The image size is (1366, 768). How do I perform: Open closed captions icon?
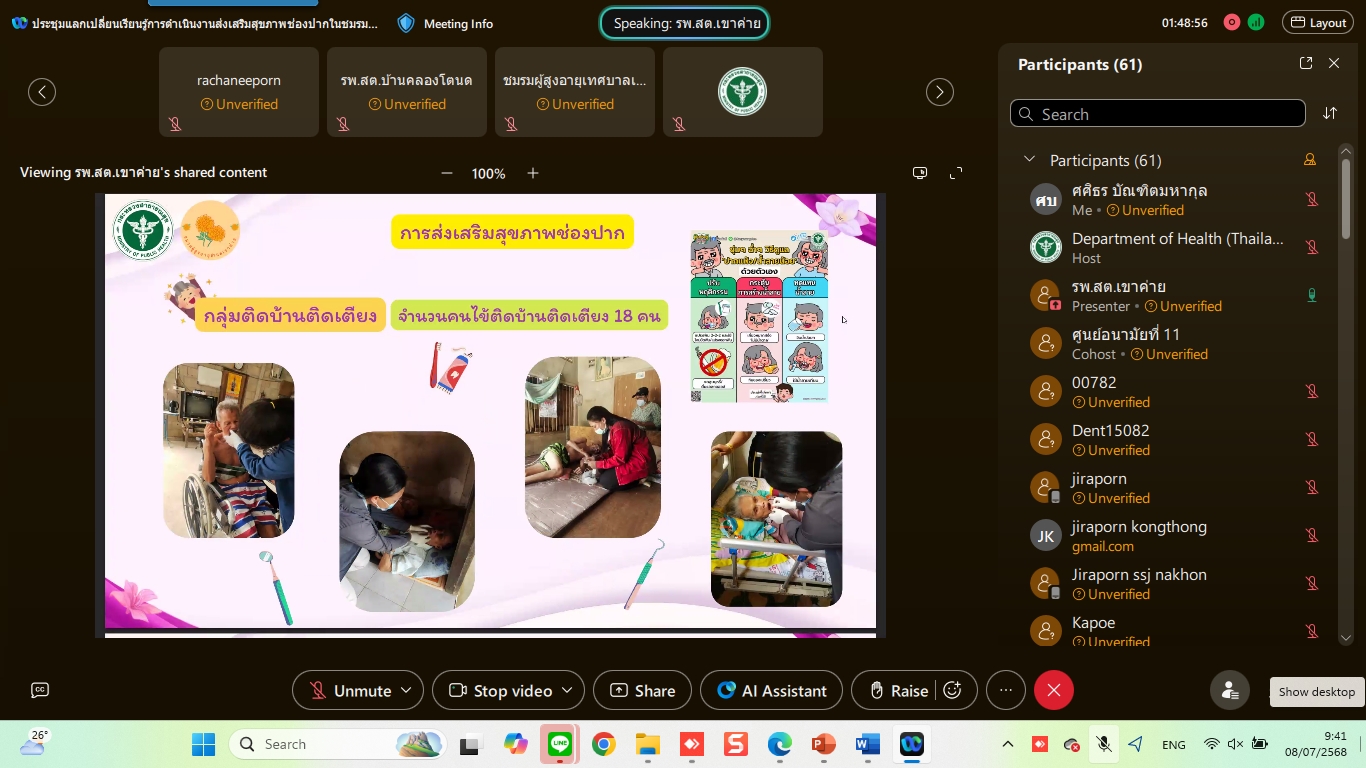coord(40,690)
